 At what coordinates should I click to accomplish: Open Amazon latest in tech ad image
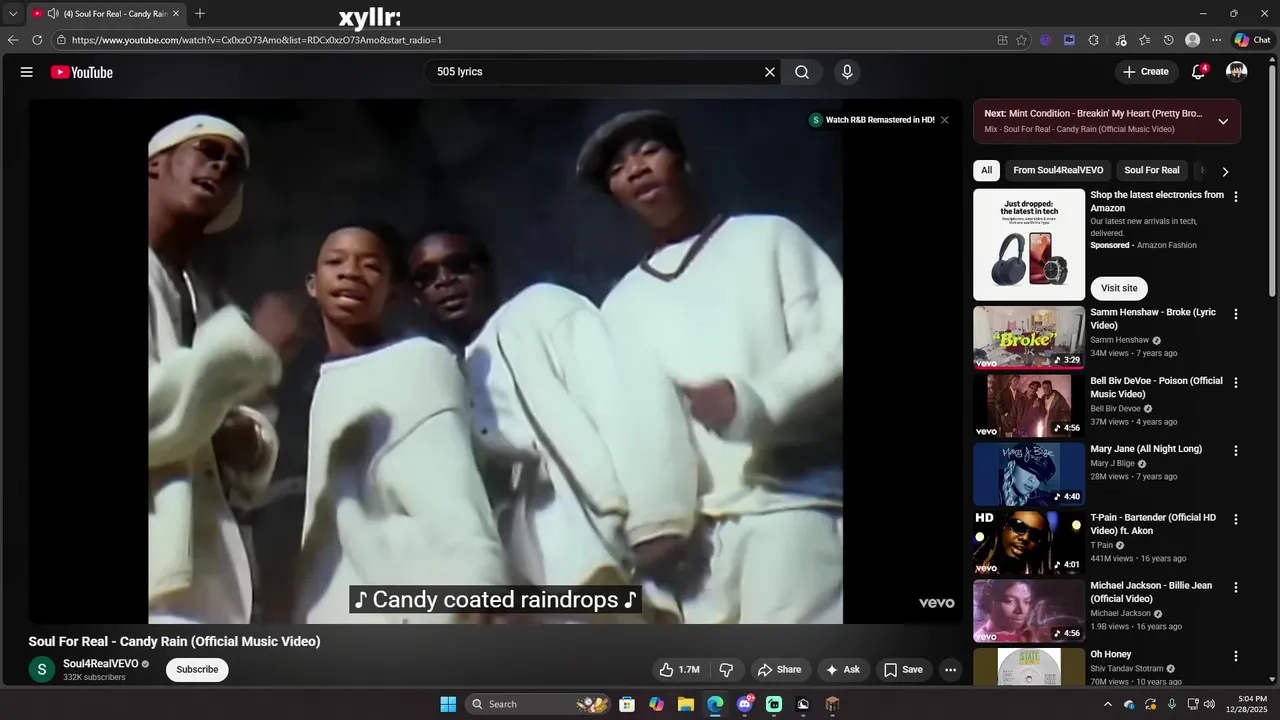(x=1029, y=245)
